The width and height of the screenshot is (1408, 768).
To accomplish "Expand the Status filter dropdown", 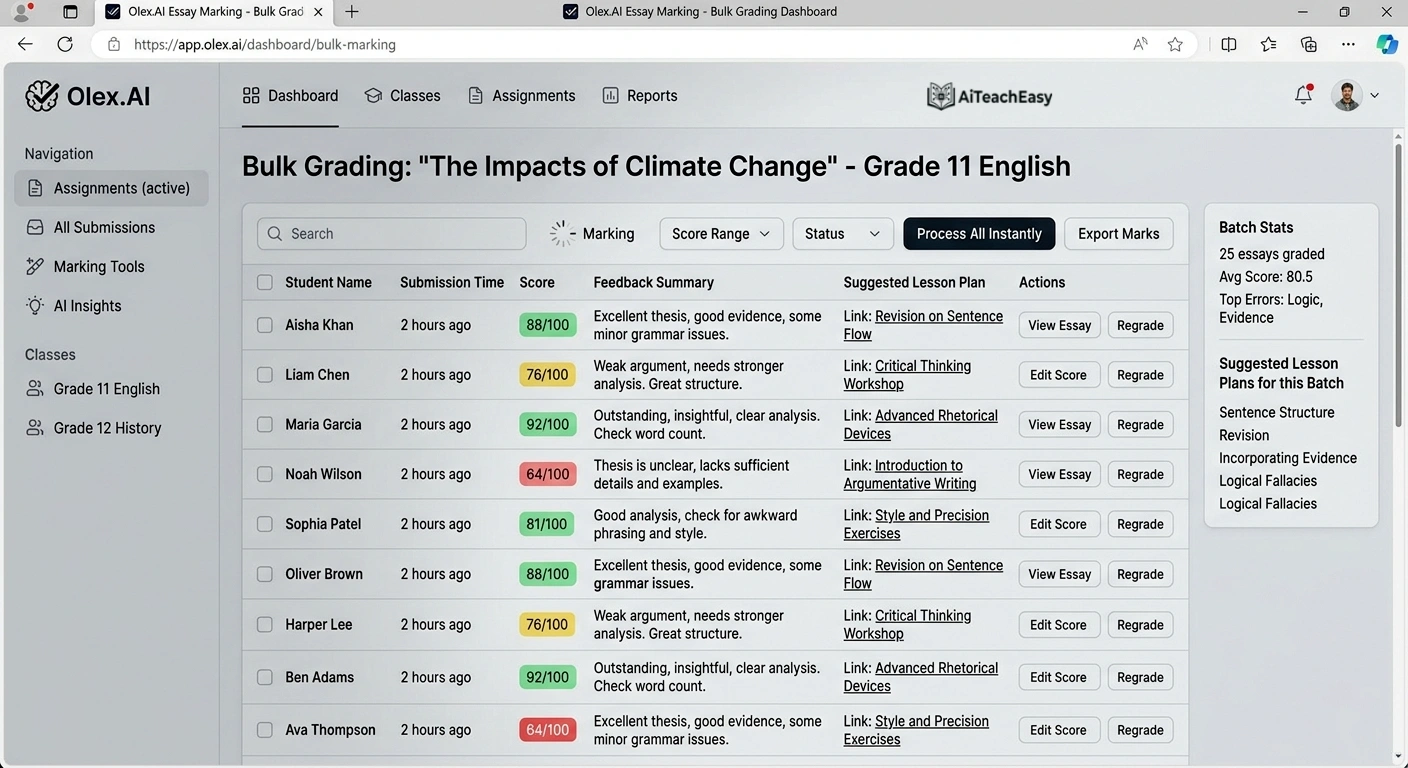I will (842, 233).
